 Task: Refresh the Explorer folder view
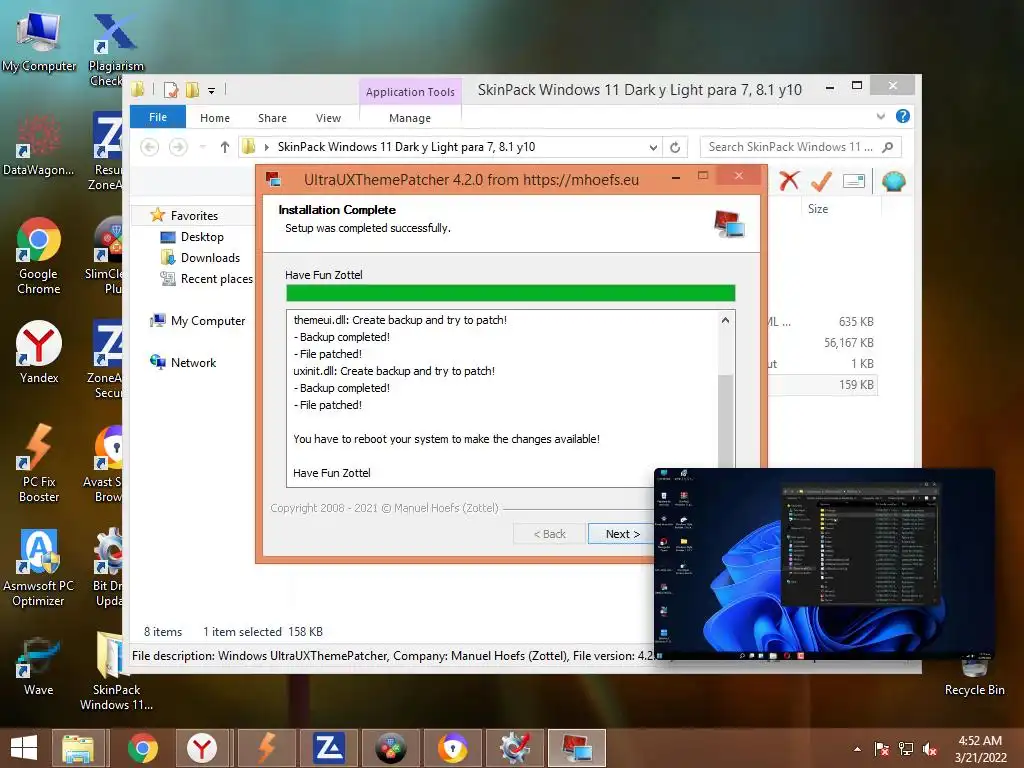[x=675, y=148]
